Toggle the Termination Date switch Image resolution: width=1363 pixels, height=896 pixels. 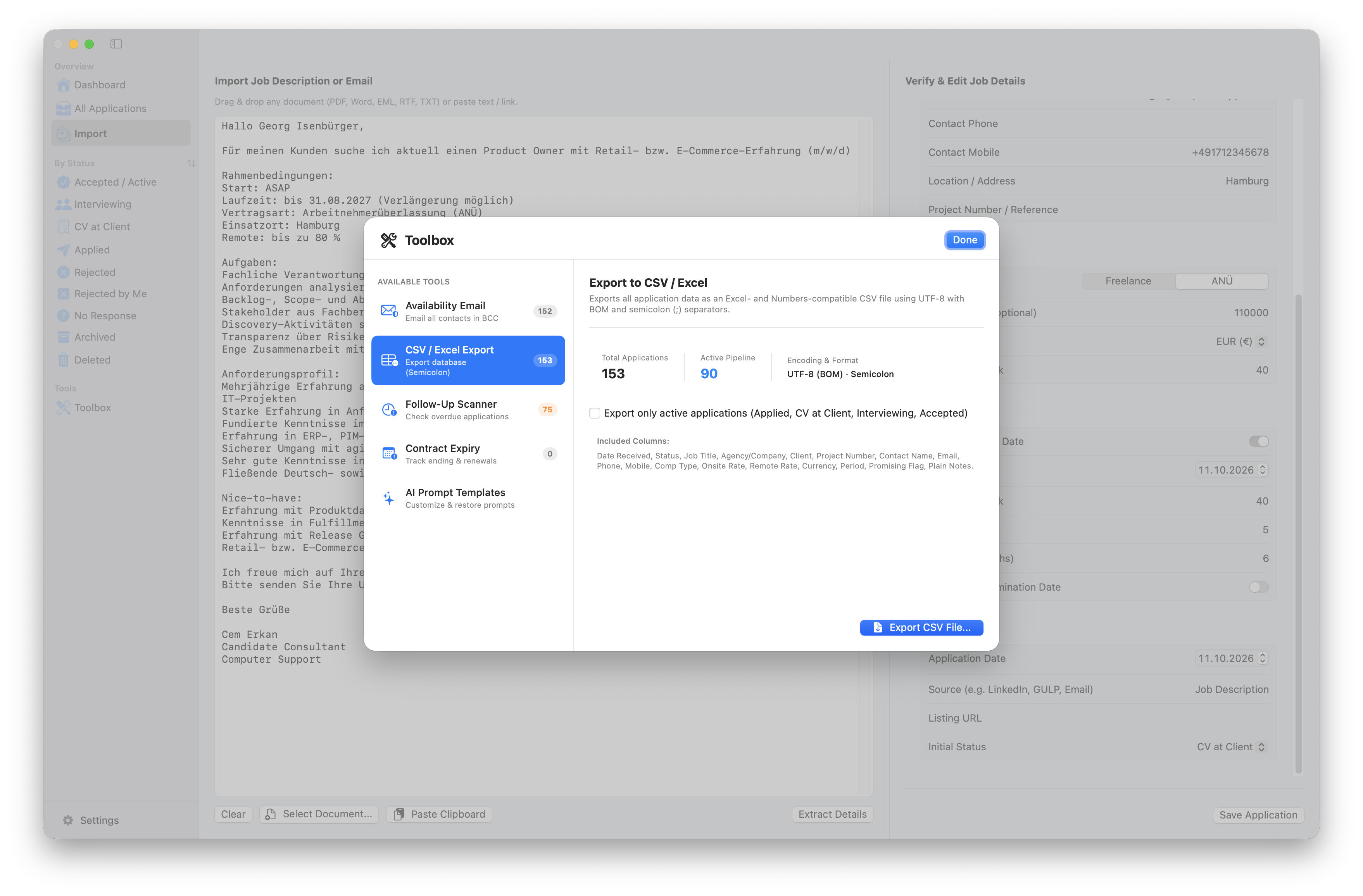pos(1259,588)
